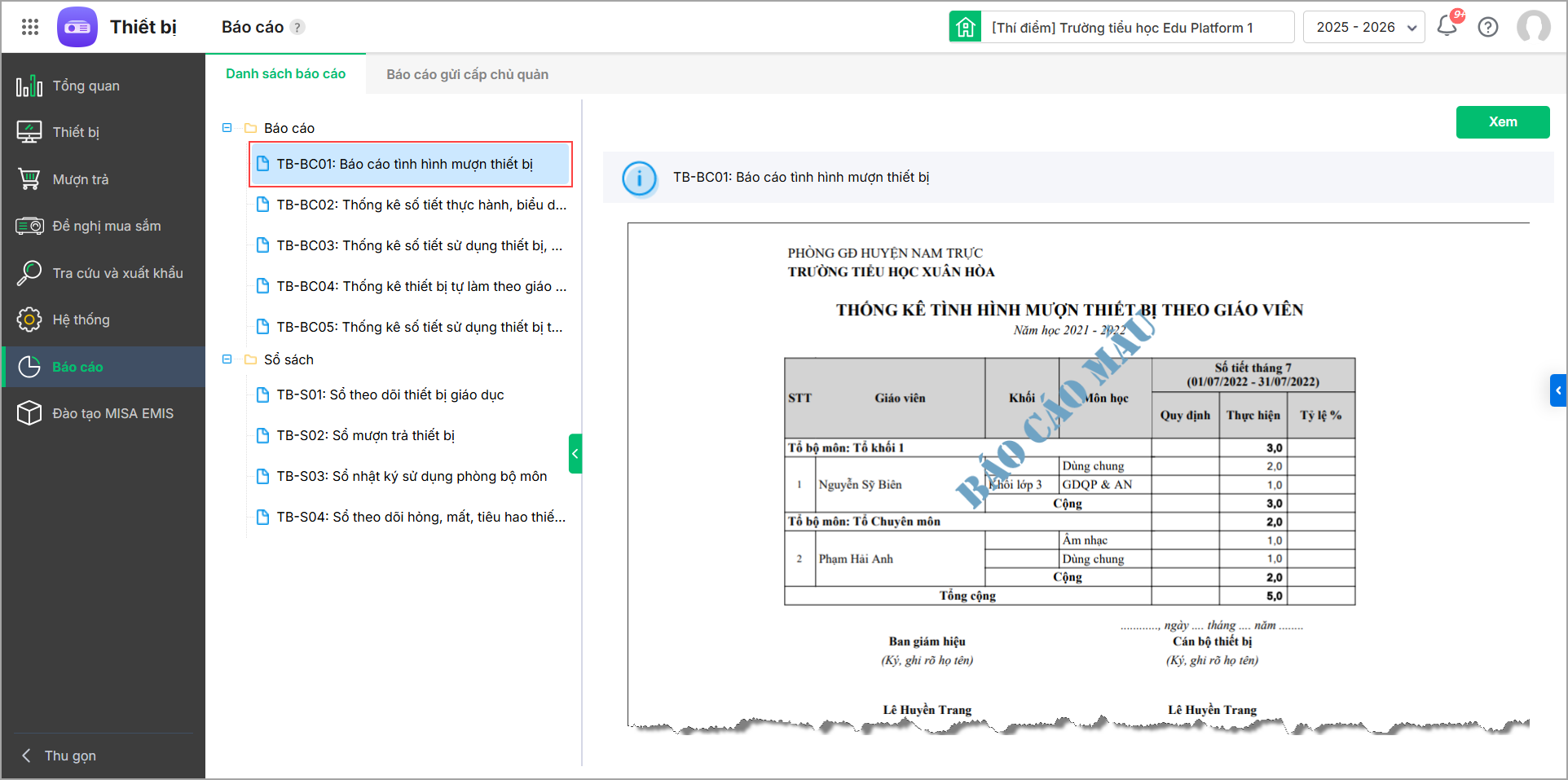Viewport: 1568px width, 780px height.
Task: Open the school name selector field
Action: click(x=1121, y=27)
